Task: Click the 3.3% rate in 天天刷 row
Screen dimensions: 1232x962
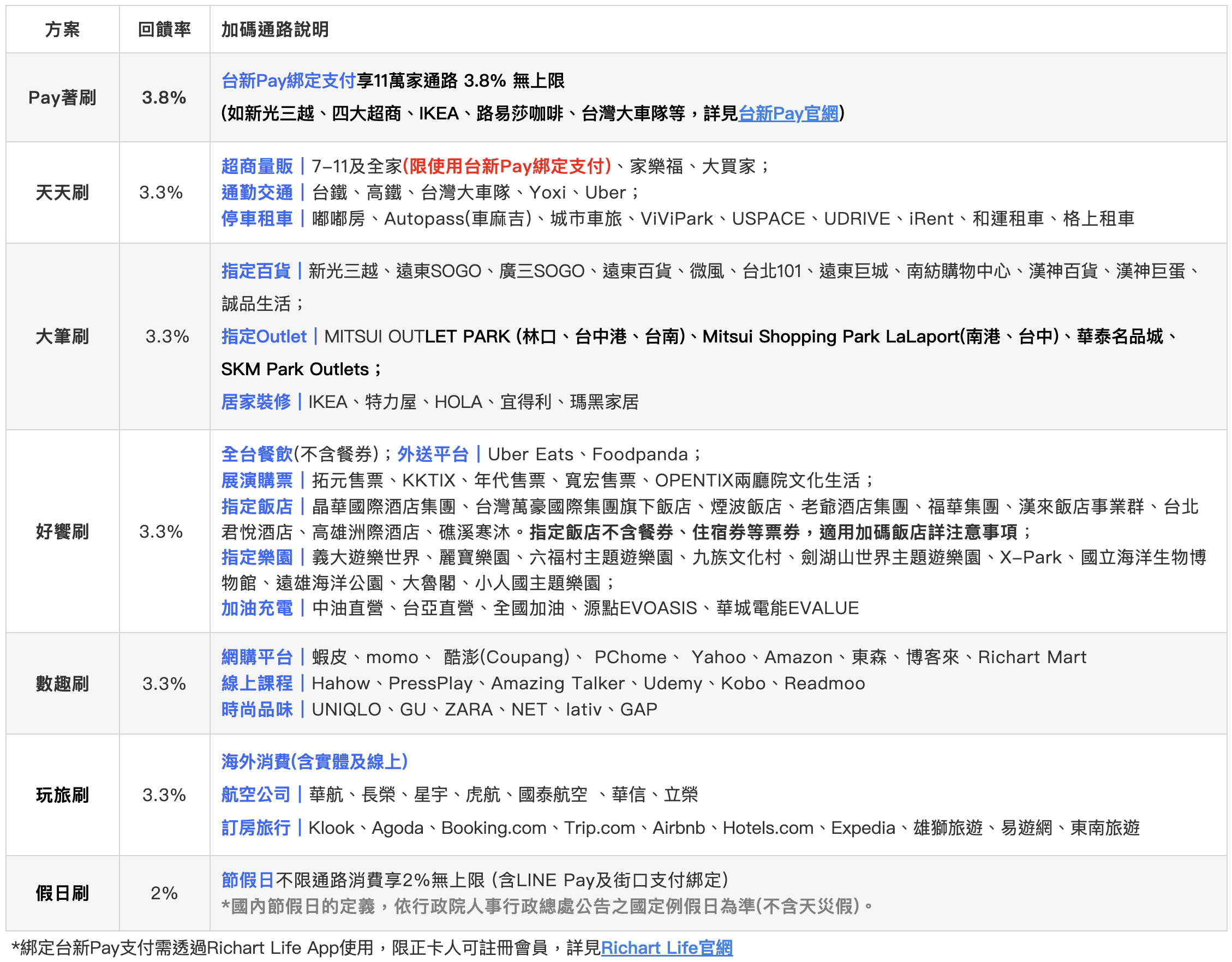Action: pos(161,193)
